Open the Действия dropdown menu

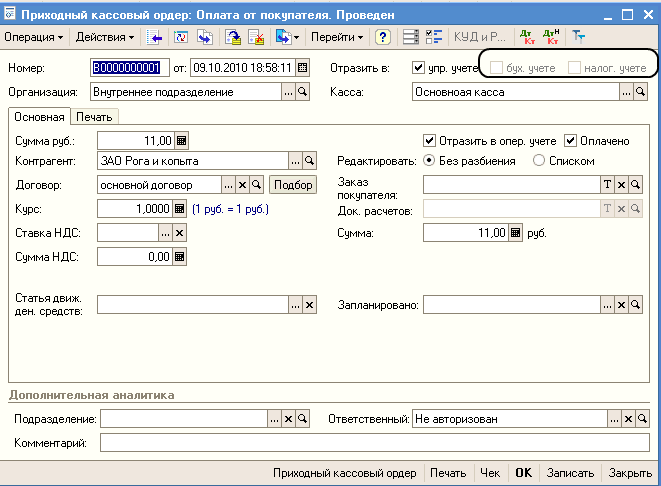point(105,37)
